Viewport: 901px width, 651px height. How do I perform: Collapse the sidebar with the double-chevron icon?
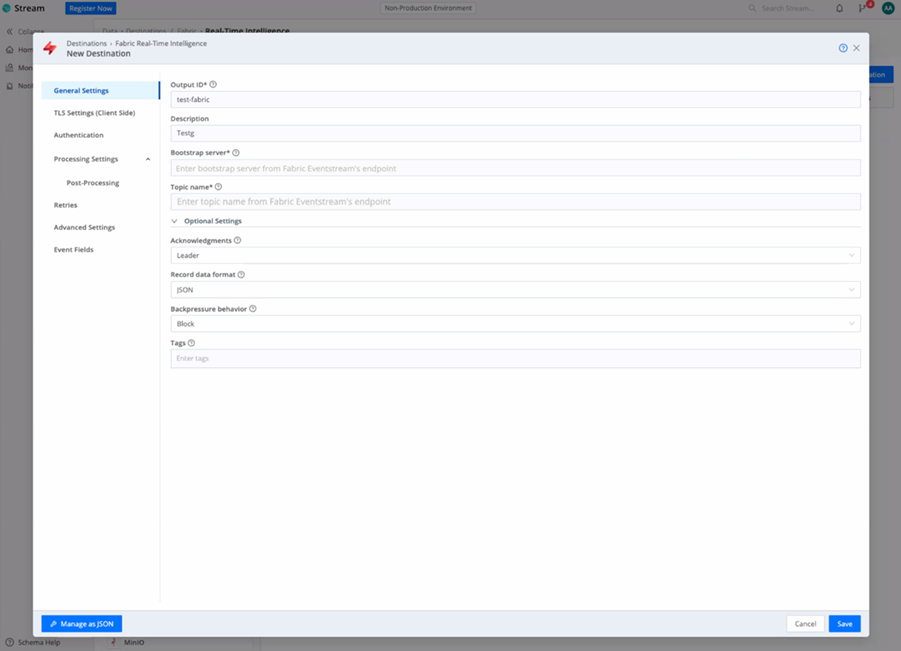pyautogui.click(x=9, y=31)
